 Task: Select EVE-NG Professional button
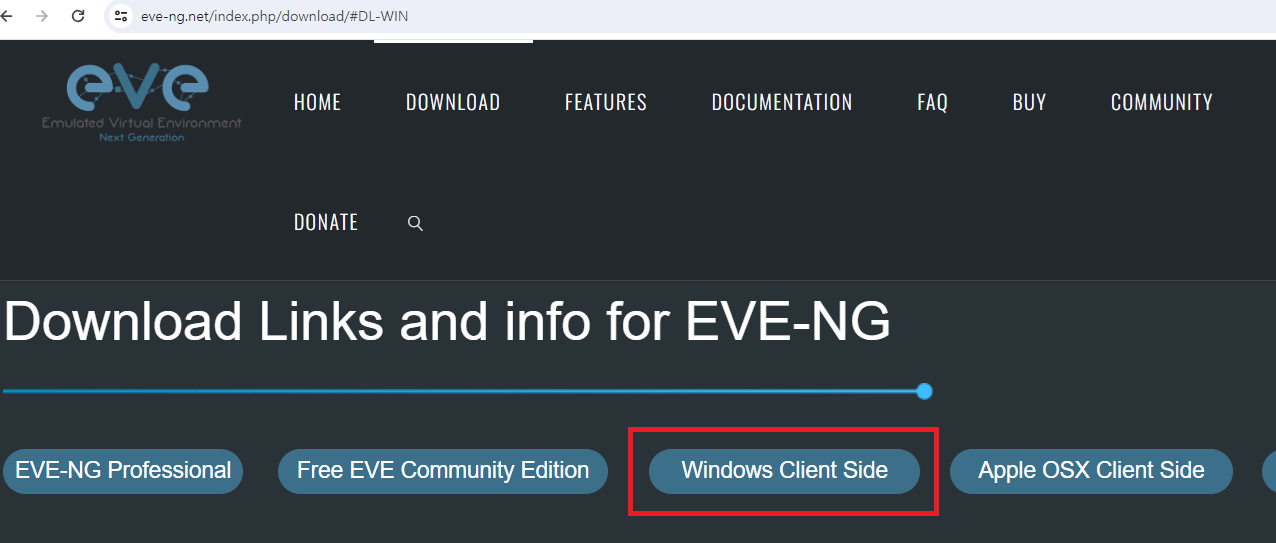123,471
